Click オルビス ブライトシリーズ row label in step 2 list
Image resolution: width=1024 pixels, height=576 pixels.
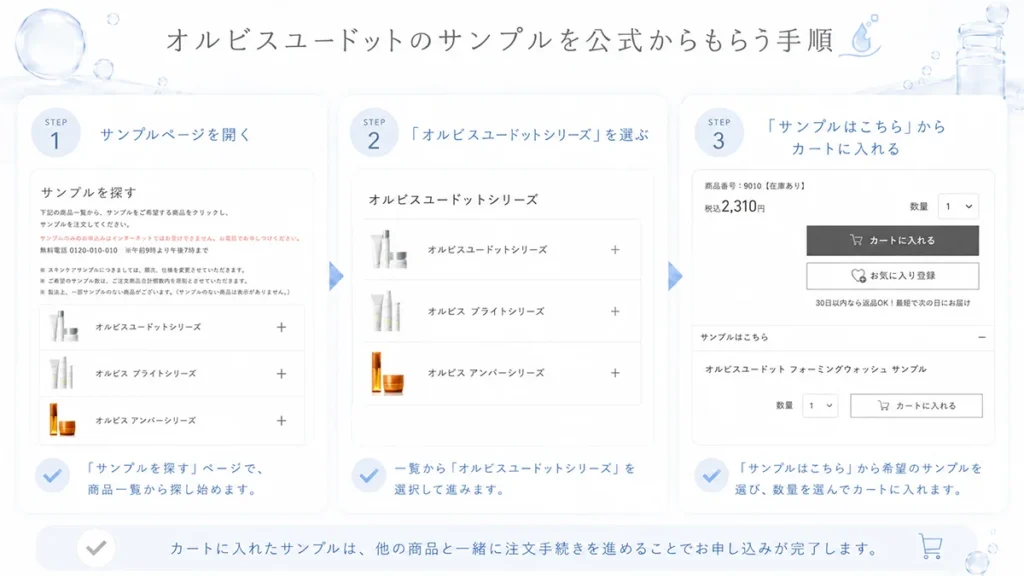pyautogui.click(x=486, y=312)
